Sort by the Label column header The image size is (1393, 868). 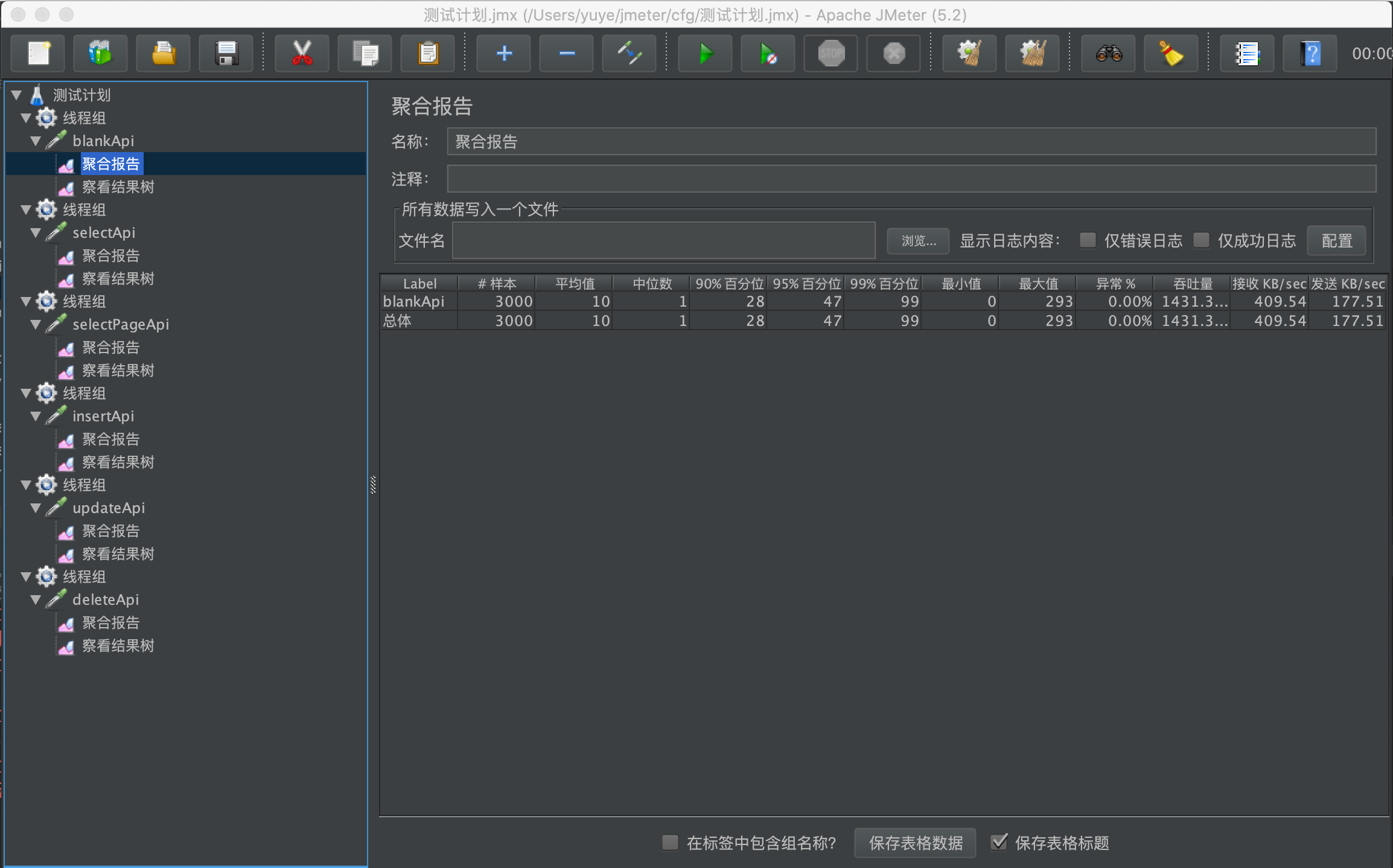click(x=419, y=283)
